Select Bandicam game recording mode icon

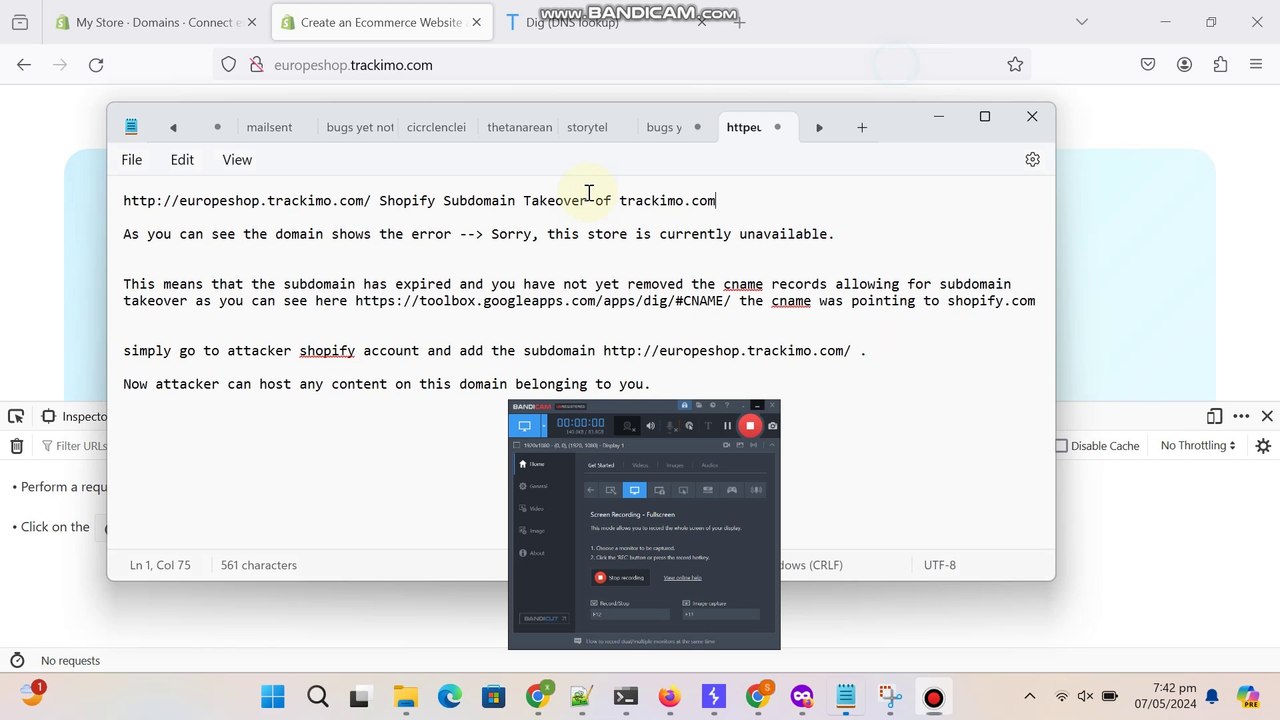[732, 490]
